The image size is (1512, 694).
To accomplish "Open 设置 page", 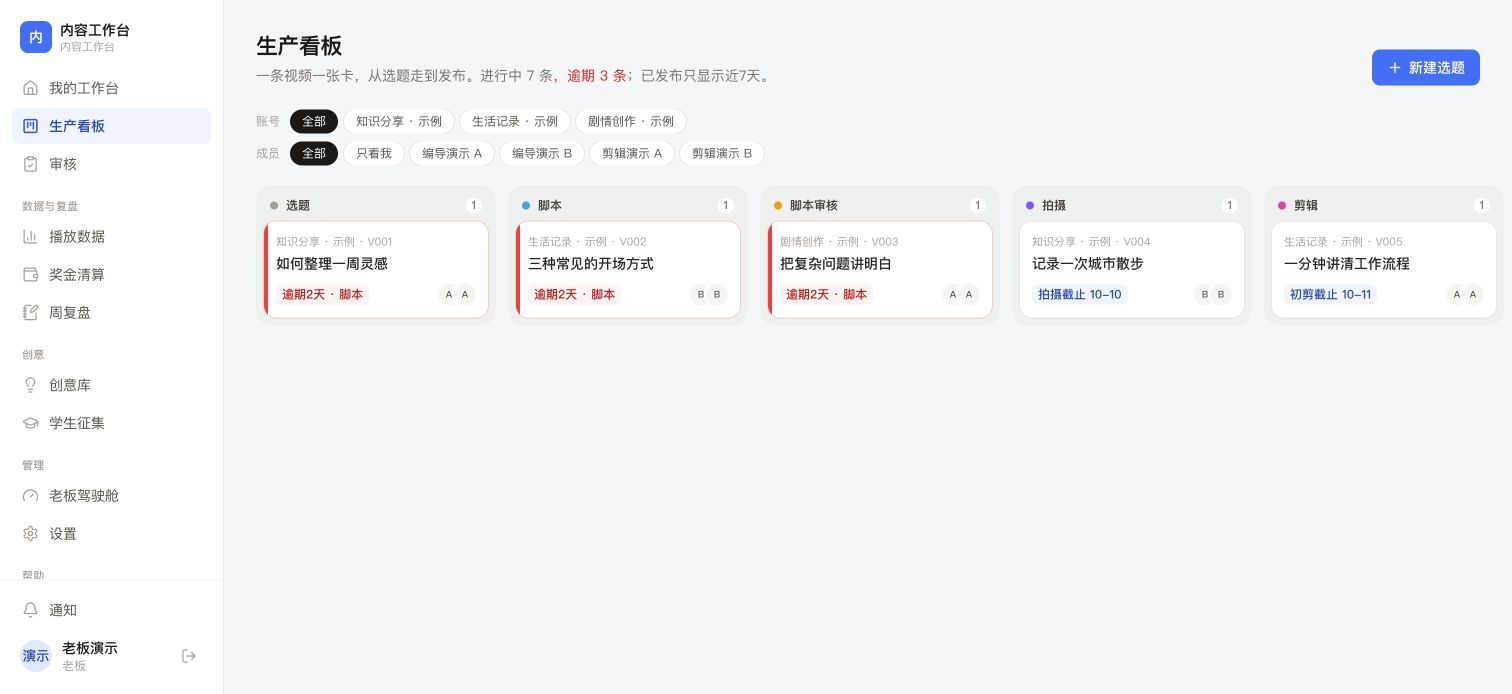I will (x=111, y=534).
